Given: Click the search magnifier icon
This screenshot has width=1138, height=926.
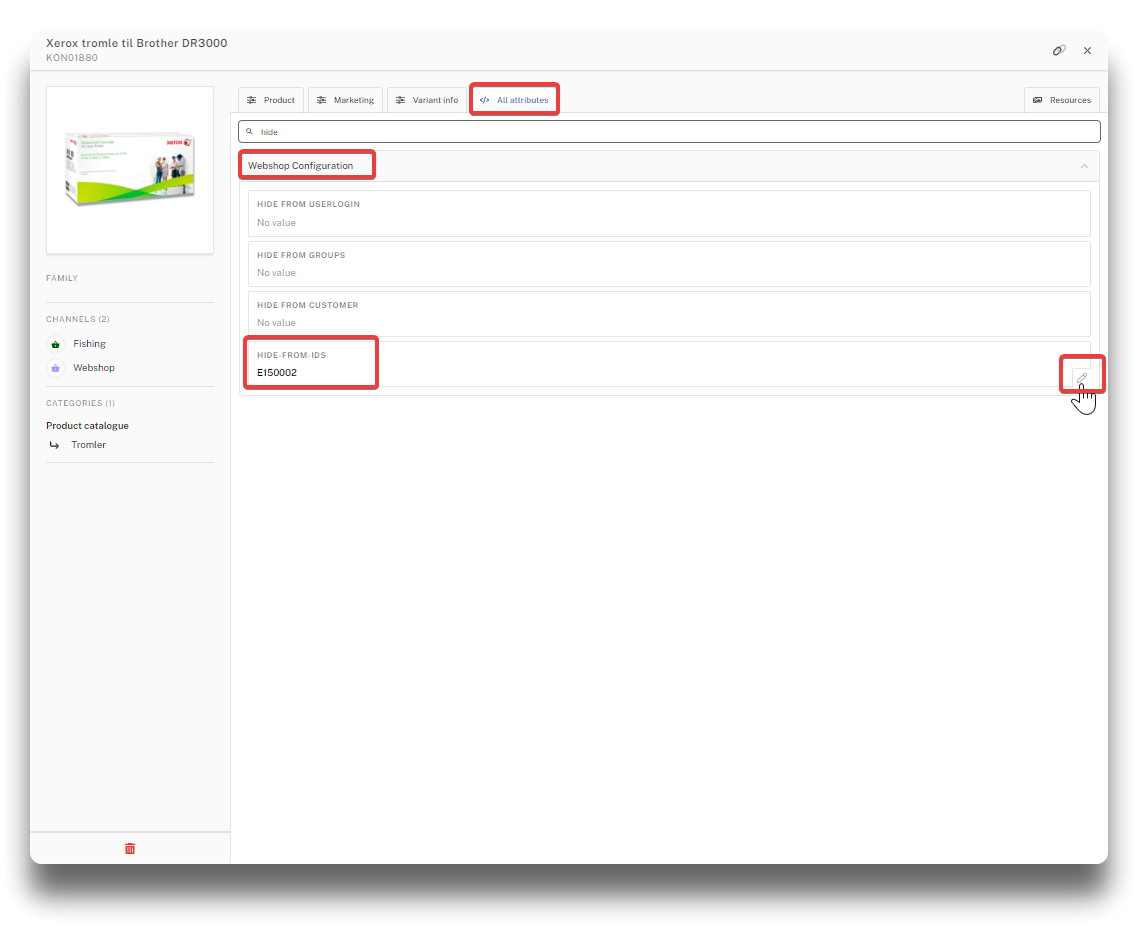Looking at the screenshot, I should [x=250, y=131].
